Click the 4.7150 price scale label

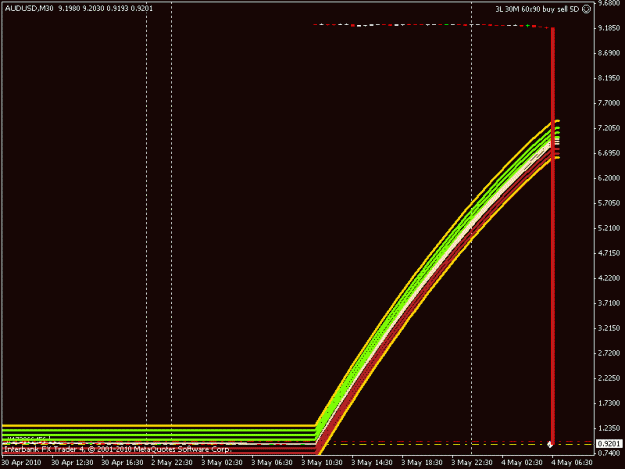[609, 253]
